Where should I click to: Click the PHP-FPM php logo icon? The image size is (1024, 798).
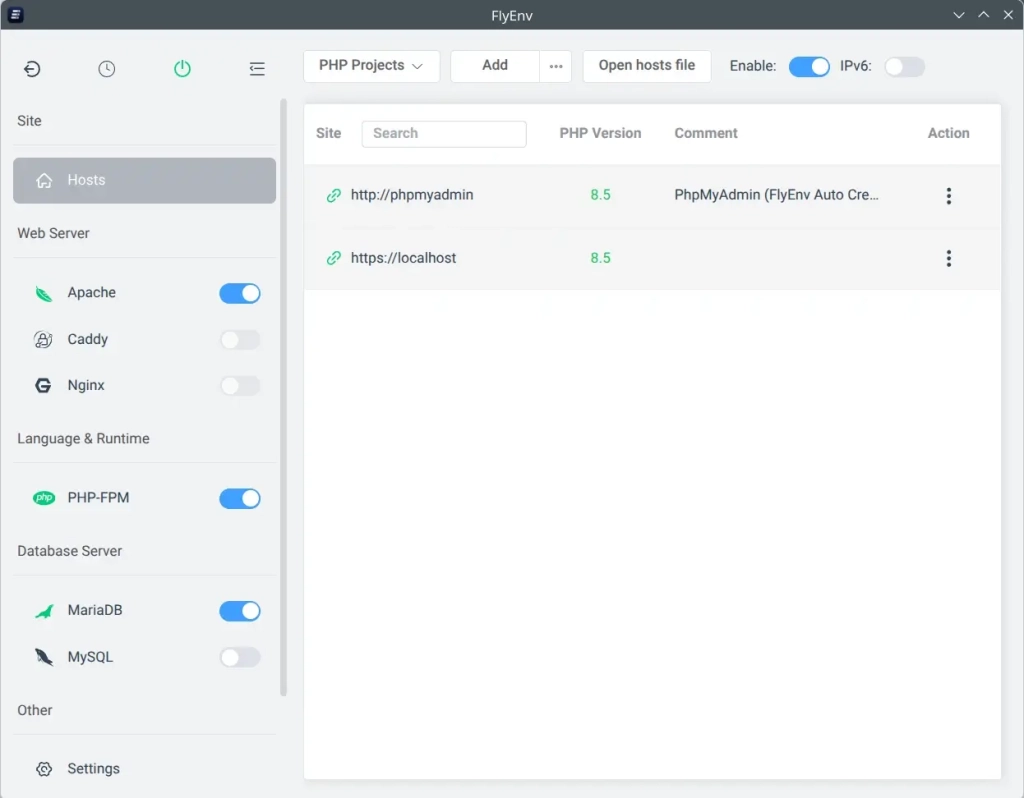tap(44, 498)
